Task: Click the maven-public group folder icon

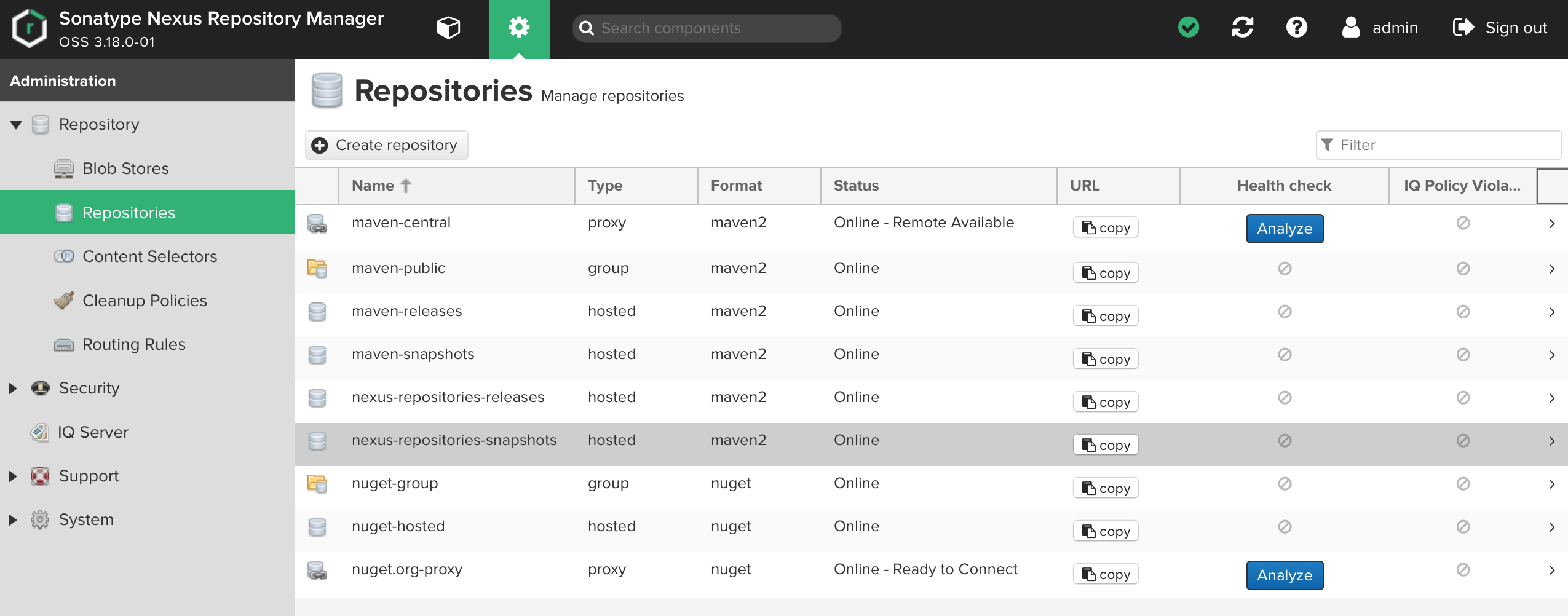Action: (317, 269)
